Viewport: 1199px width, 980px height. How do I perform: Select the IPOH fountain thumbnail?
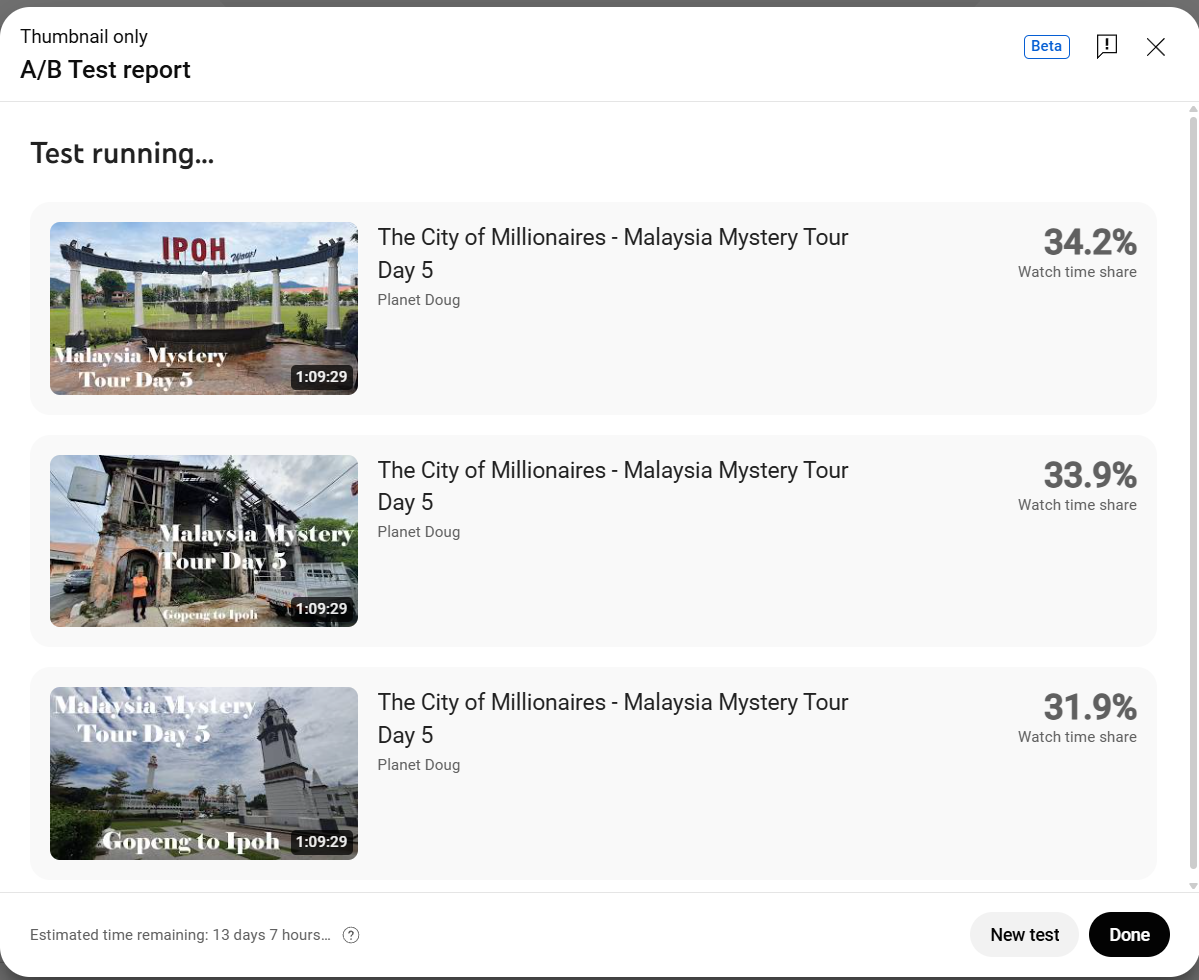pyautogui.click(x=204, y=308)
